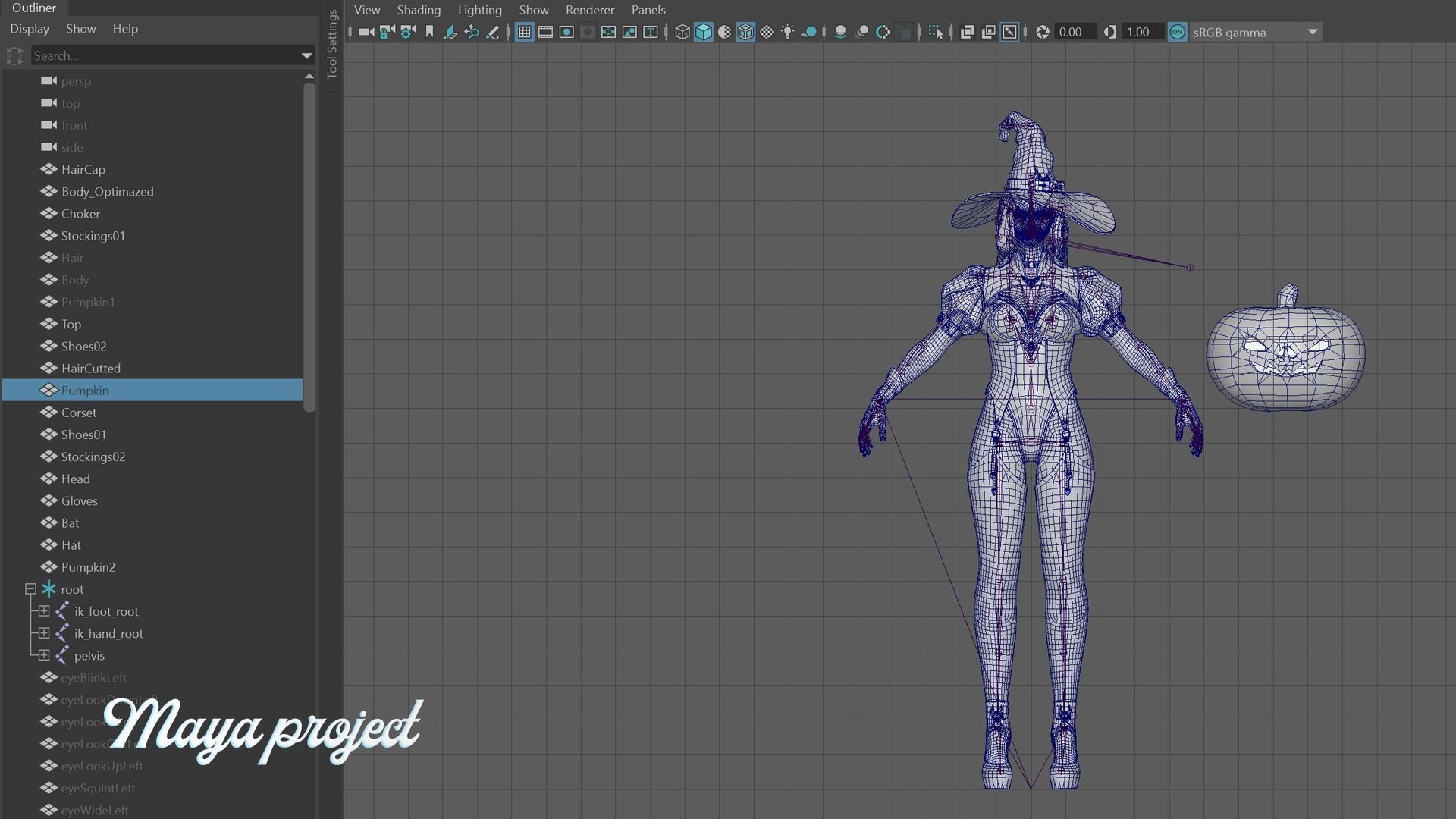The width and height of the screenshot is (1456, 819).
Task: Click the textured checker display icon
Action: point(767,32)
